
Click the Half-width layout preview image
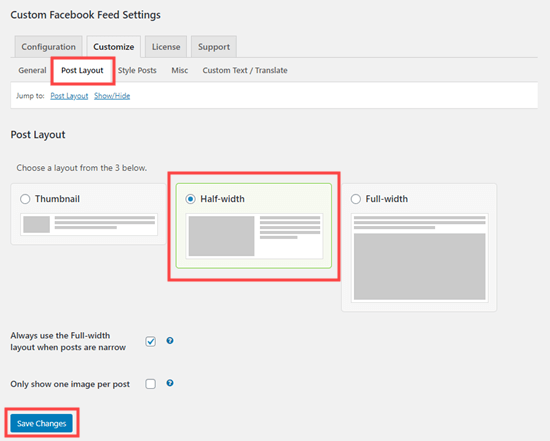coord(254,236)
